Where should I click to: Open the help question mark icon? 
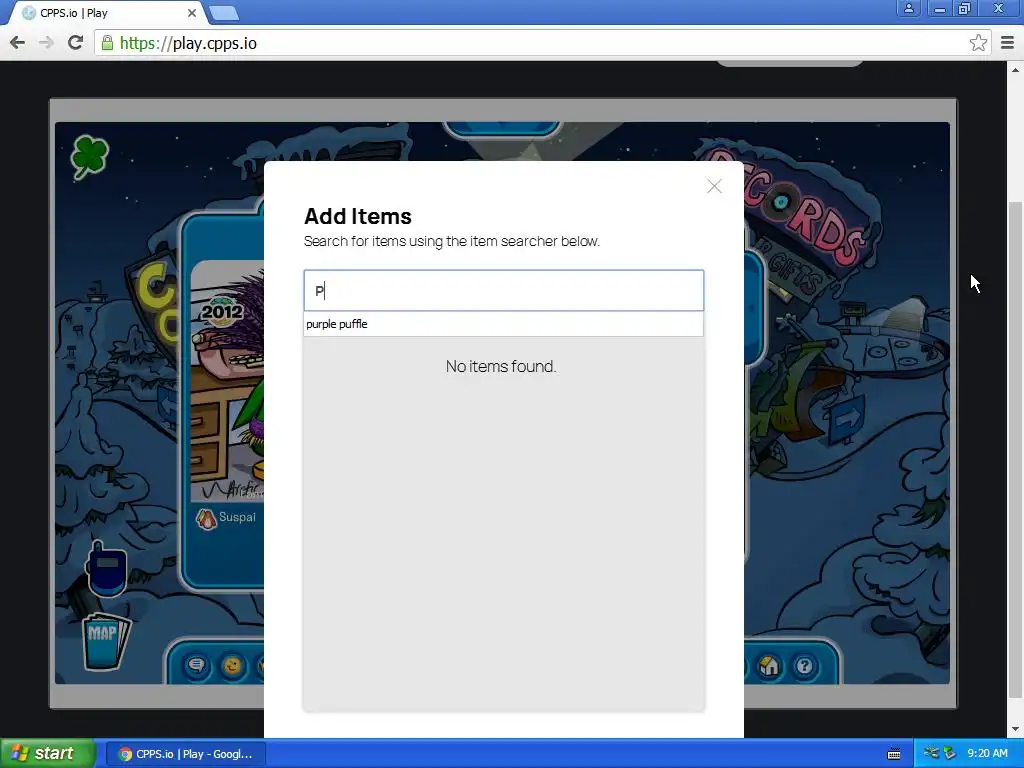(x=804, y=665)
